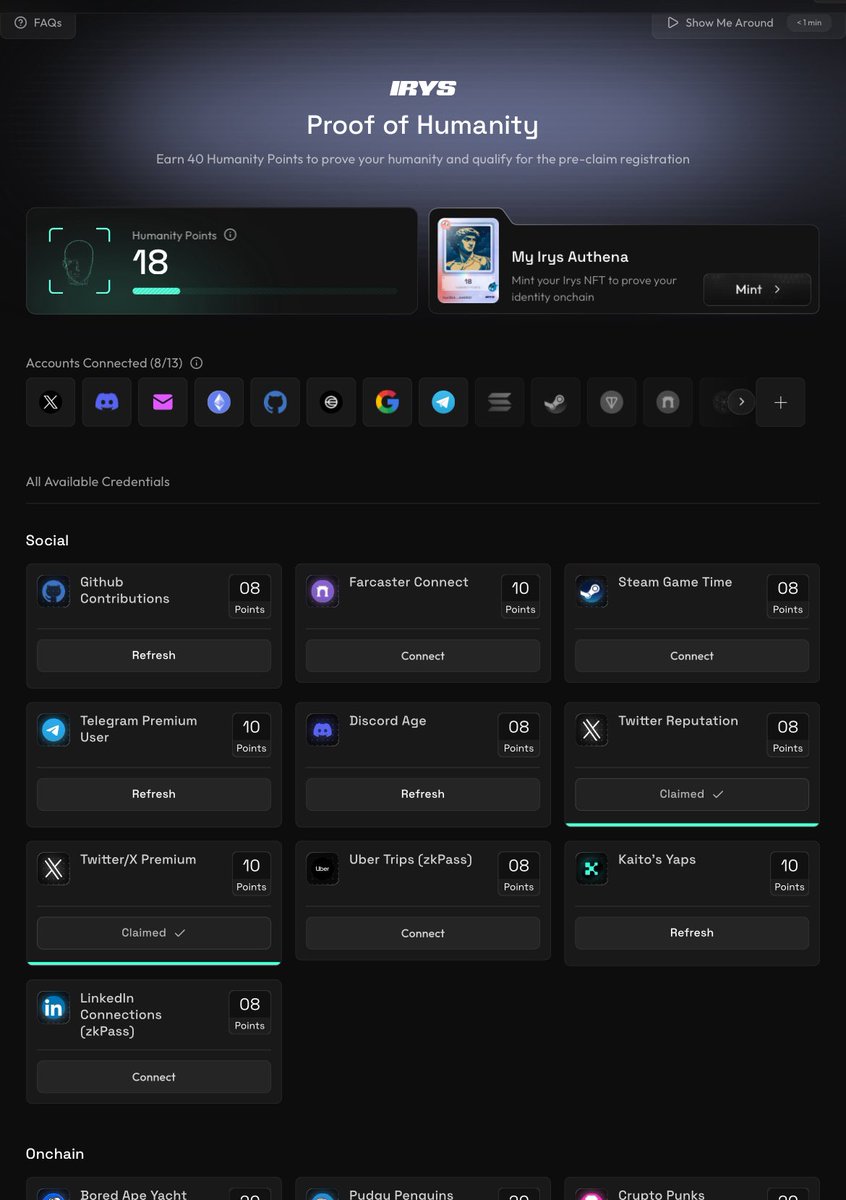Select the Solana account icon
Image resolution: width=846 pixels, height=1200 pixels.
point(499,402)
